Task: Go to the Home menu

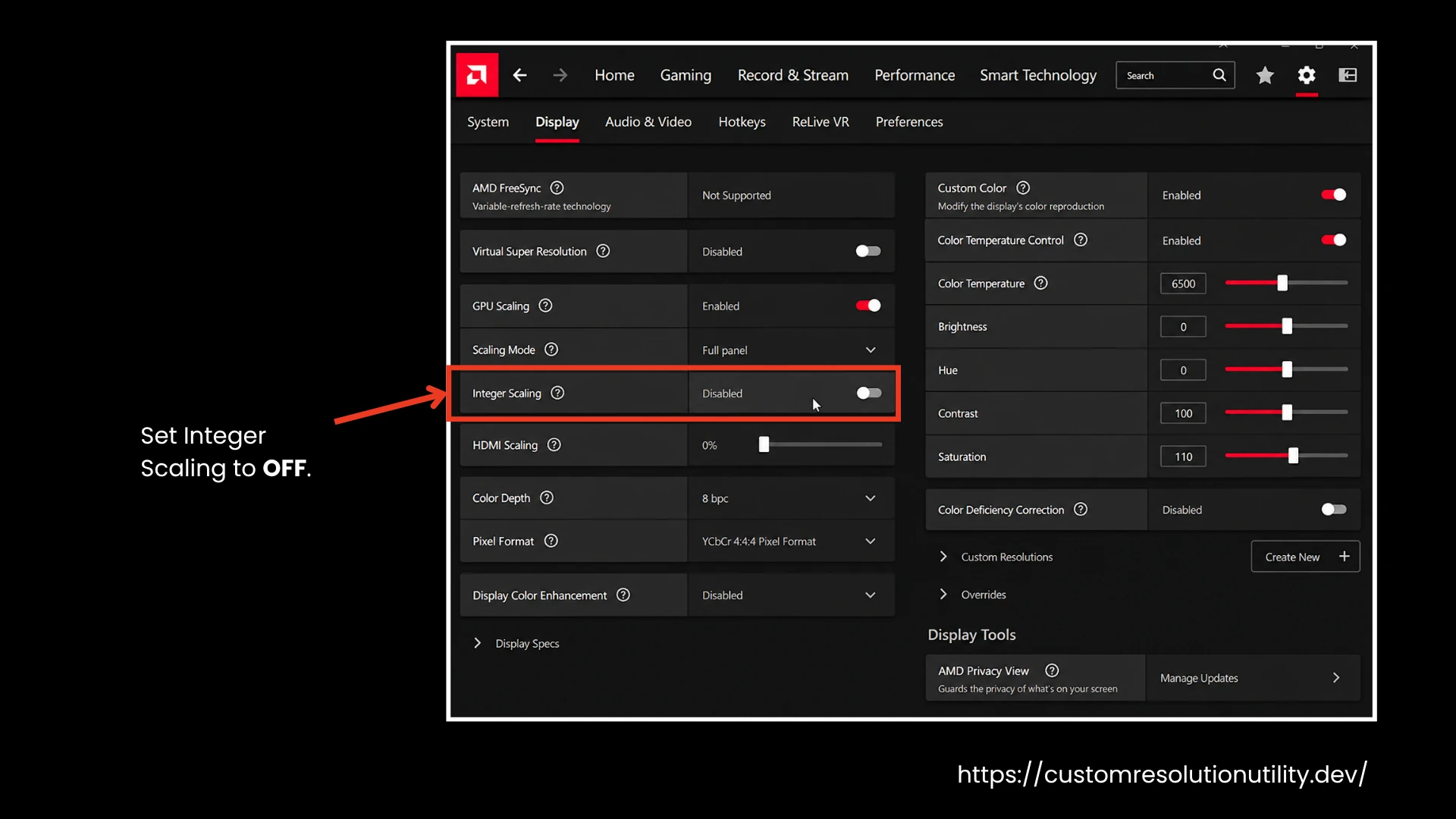Action: point(614,75)
